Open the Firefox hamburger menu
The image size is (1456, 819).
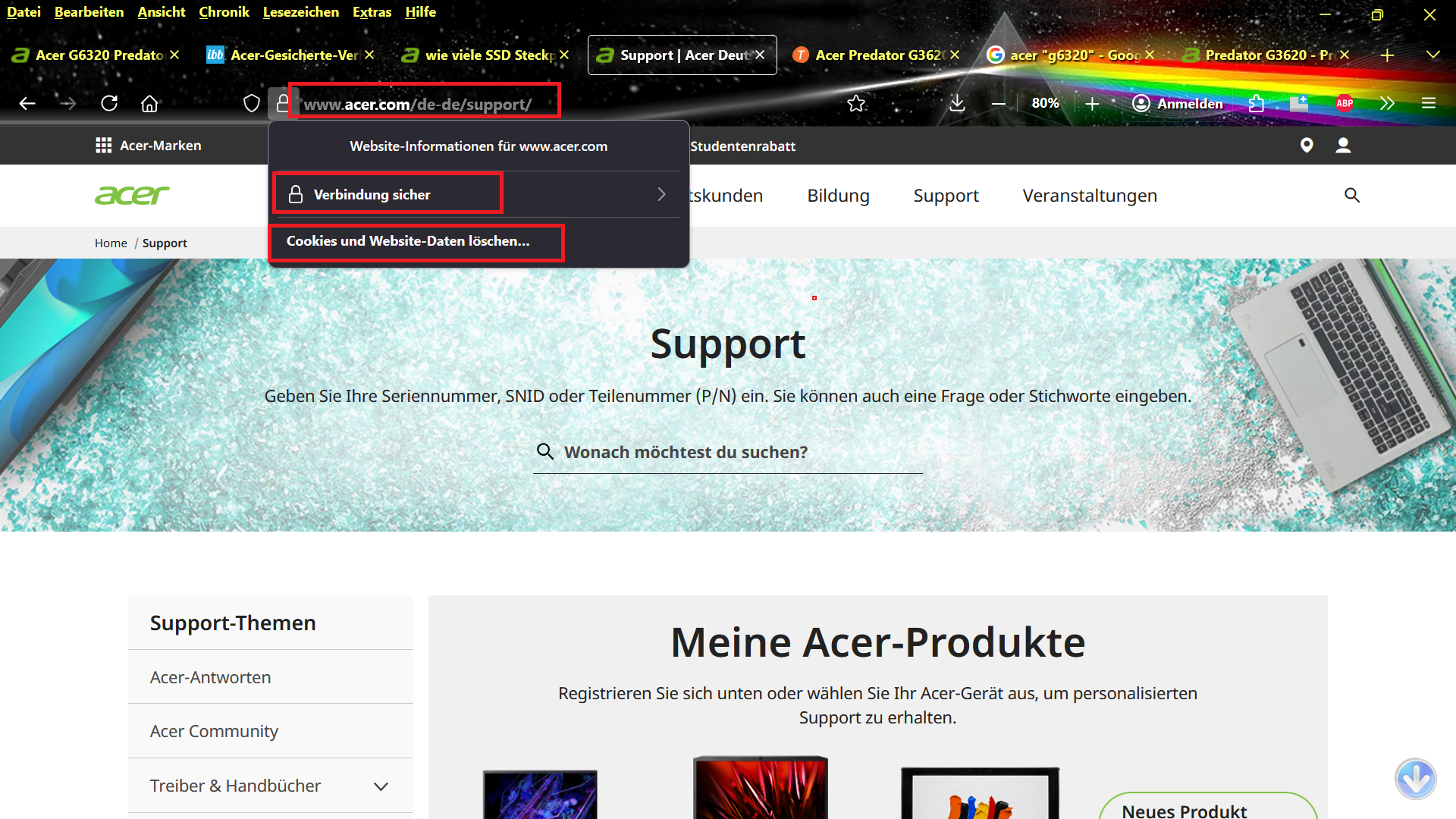(1429, 104)
